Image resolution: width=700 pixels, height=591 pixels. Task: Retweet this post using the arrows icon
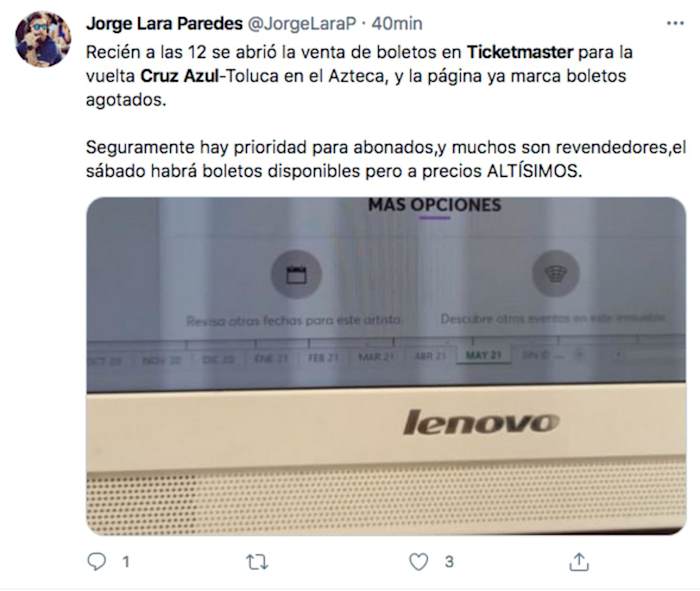(x=258, y=562)
